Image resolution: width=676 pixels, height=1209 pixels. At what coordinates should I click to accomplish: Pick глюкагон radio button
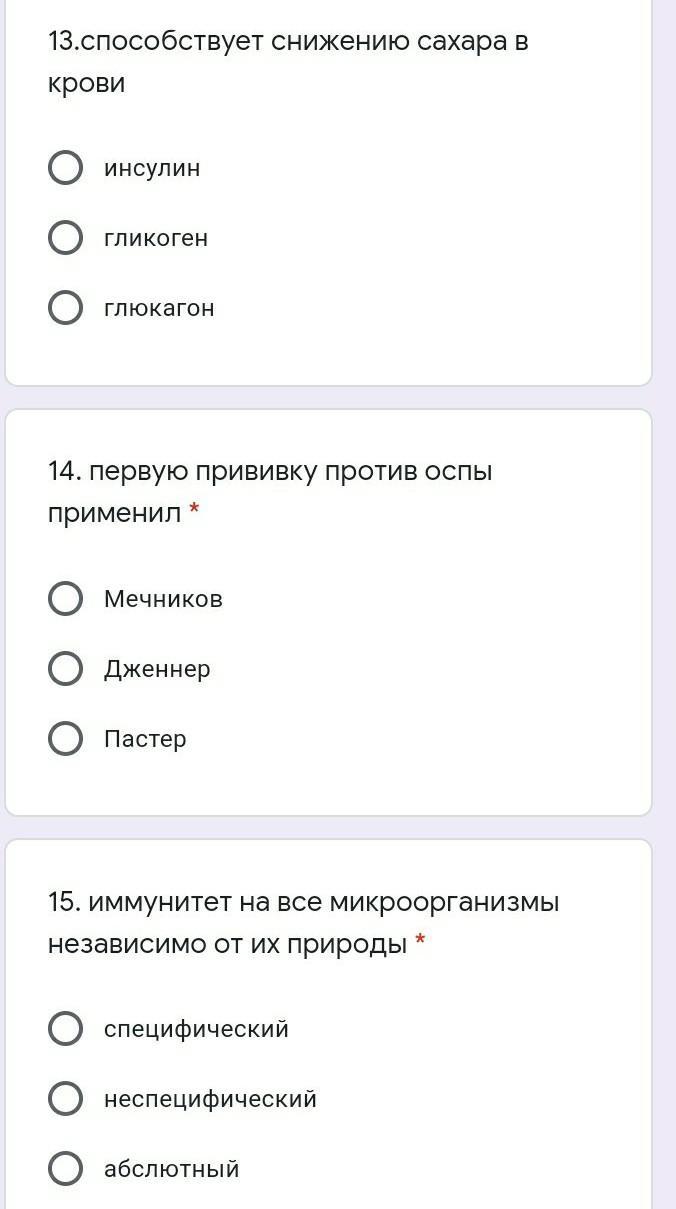click(66, 308)
